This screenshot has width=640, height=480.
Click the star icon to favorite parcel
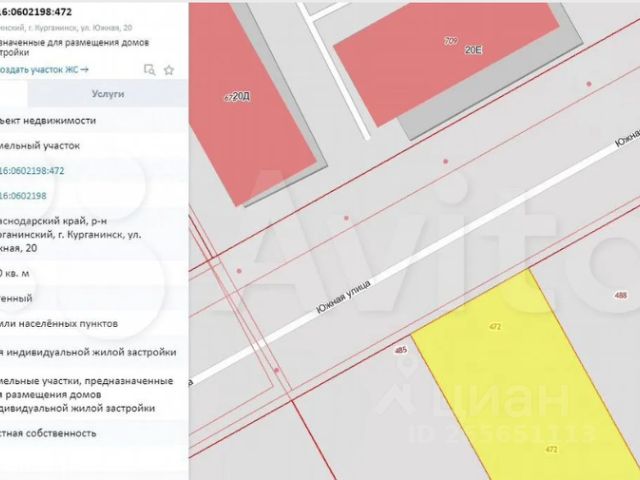tap(169, 70)
